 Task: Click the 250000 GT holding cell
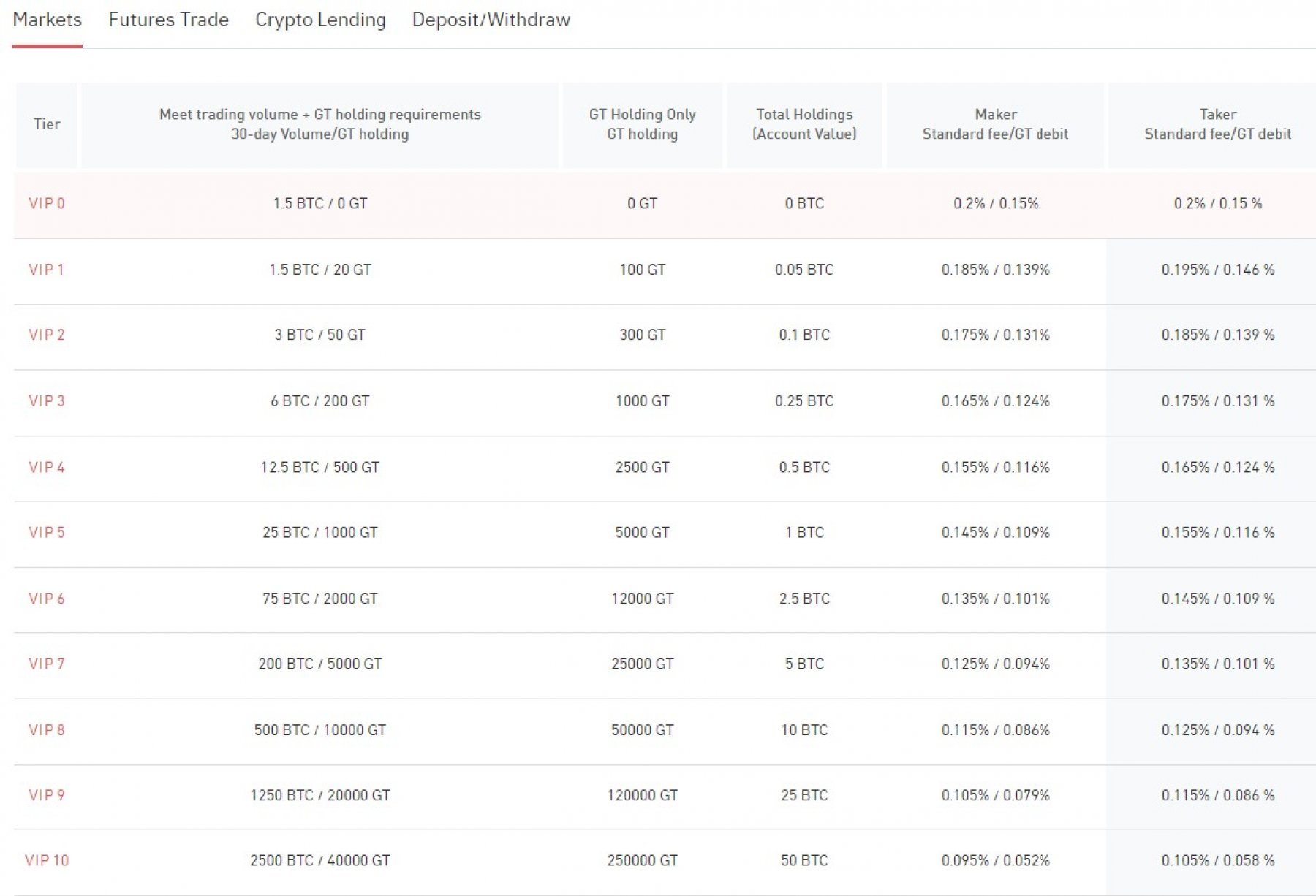tap(642, 860)
